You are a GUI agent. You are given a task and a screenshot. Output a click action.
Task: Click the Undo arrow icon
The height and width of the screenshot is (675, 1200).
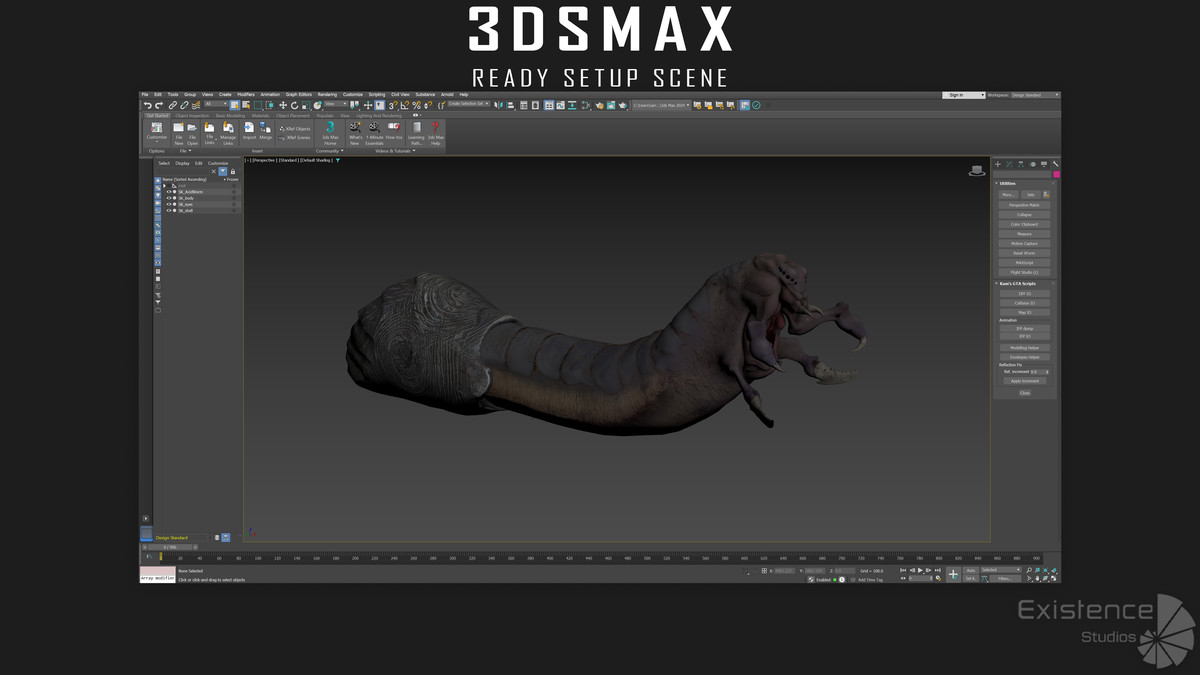pyautogui.click(x=148, y=105)
